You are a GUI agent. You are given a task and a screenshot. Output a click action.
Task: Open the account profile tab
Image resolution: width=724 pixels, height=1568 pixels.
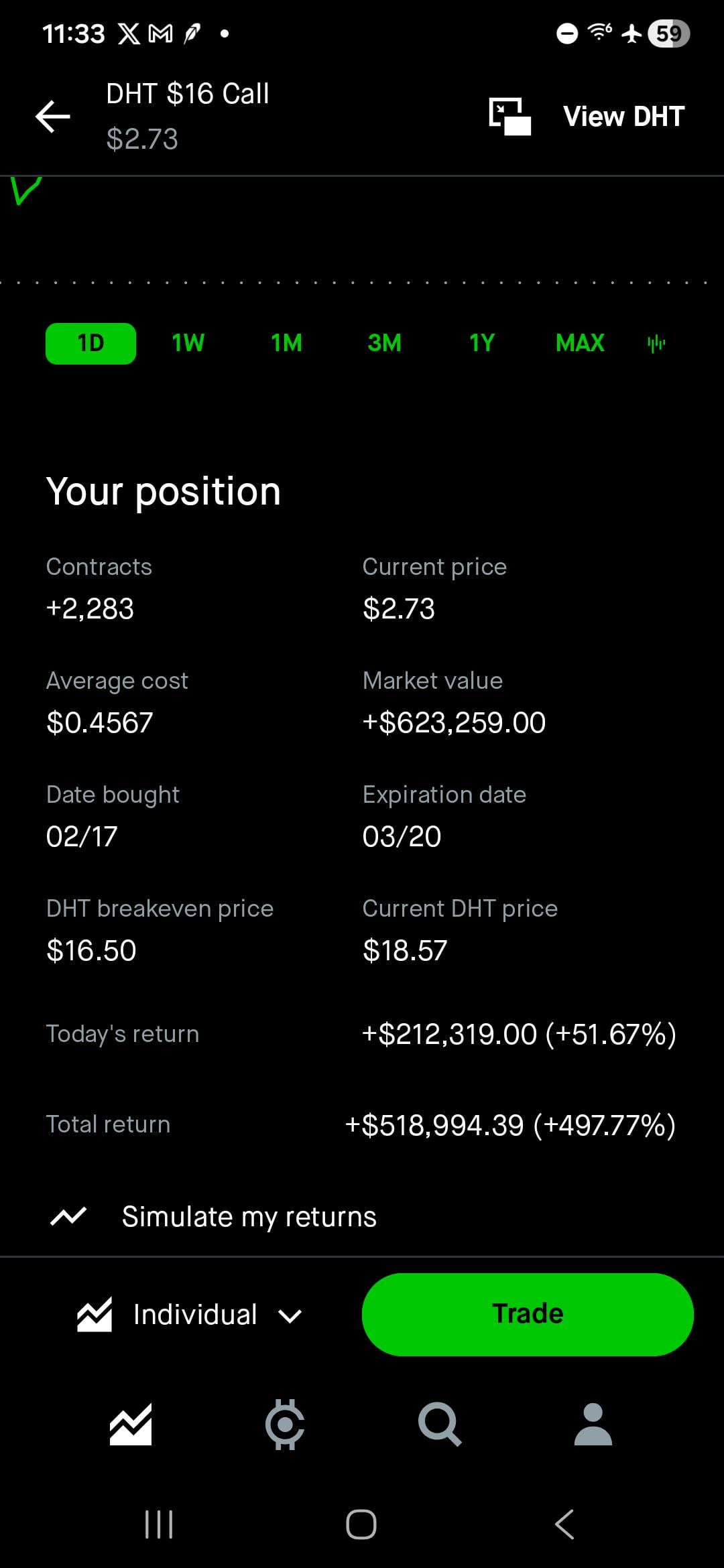point(593,1424)
